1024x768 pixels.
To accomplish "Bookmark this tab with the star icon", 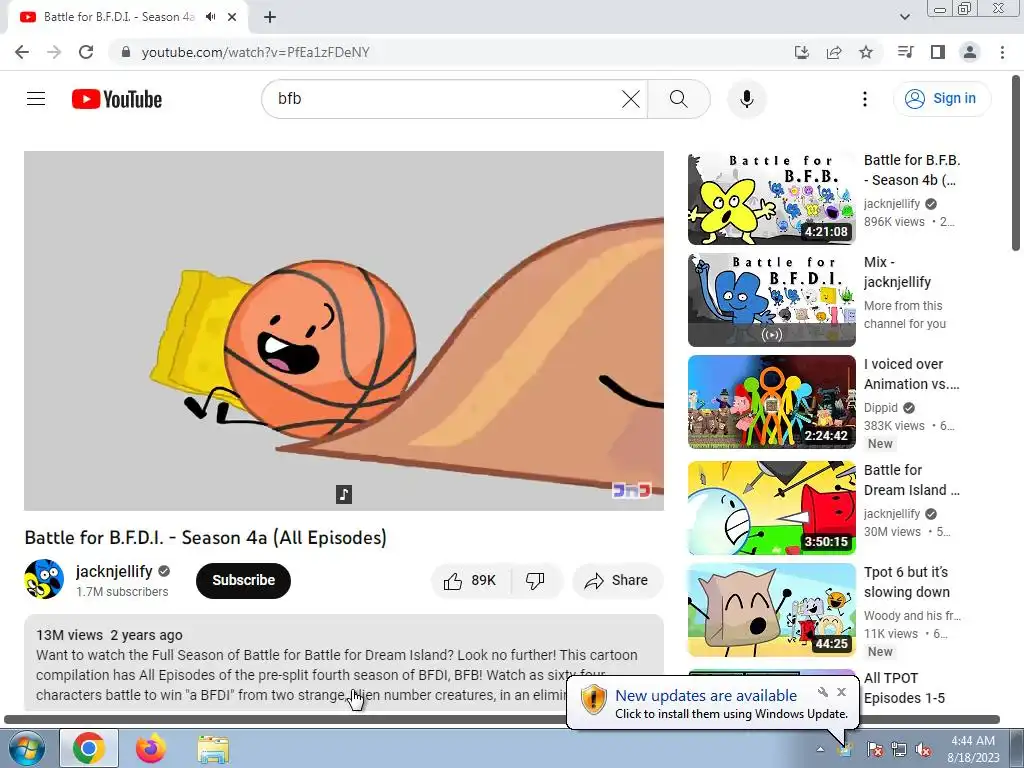I will (866, 52).
